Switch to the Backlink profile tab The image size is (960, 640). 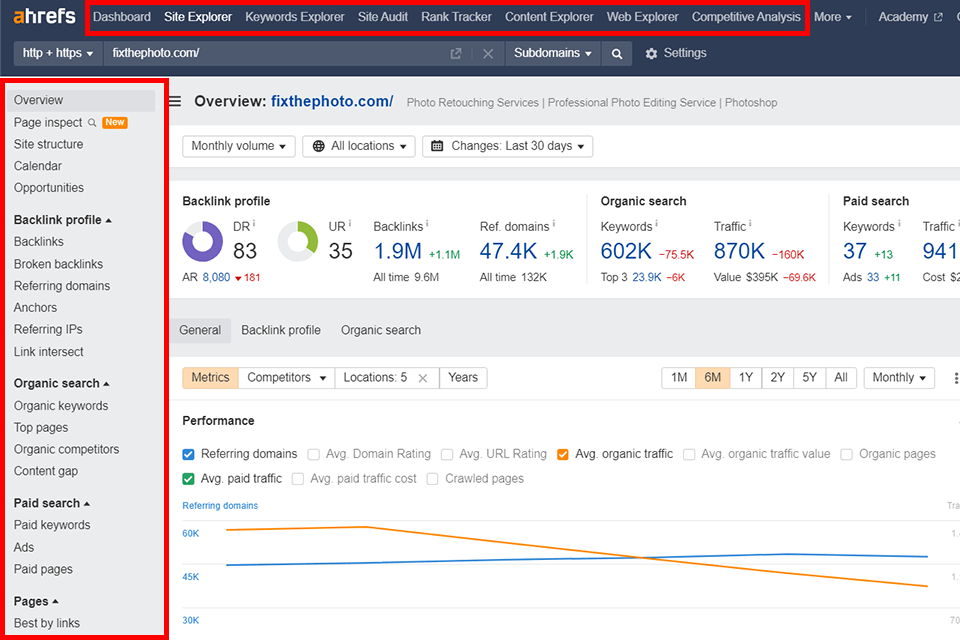[x=280, y=330]
